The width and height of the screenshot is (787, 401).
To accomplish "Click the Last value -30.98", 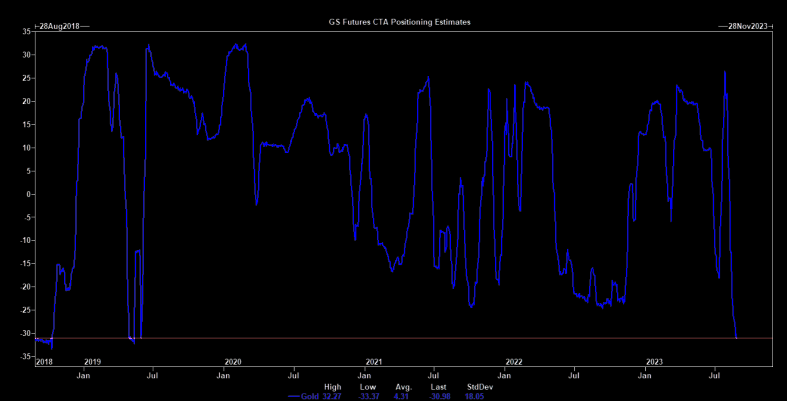I will [437, 396].
